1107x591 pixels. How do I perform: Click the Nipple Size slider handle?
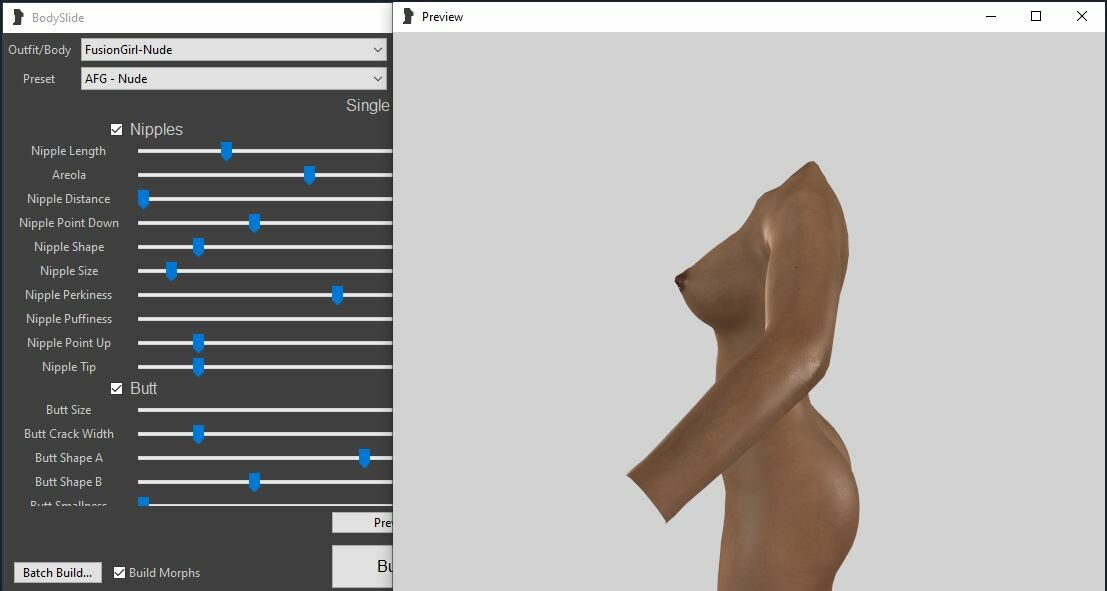[x=171, y=271]
